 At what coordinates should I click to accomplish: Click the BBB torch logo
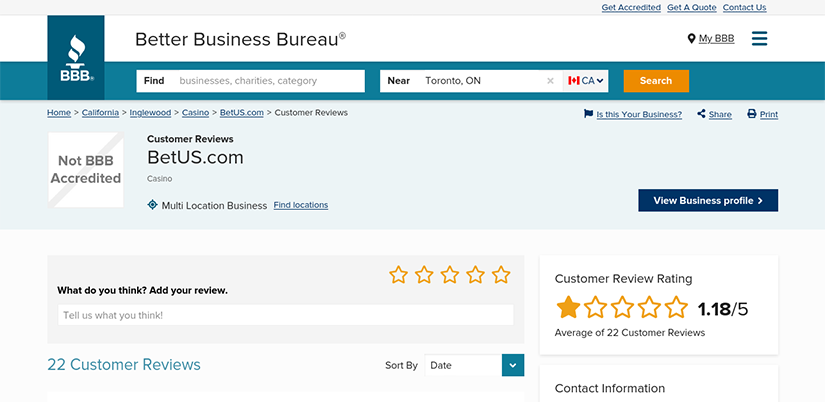pos(76,57)
